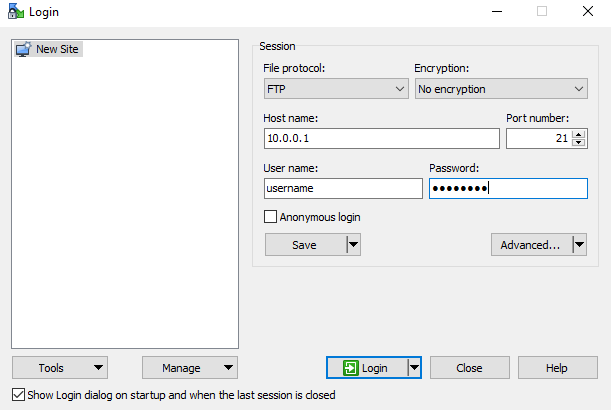Image resolution: width=611 pixels, height=410 pixels.
Task: Click the New Site computer icon
Action: [24, 49]
